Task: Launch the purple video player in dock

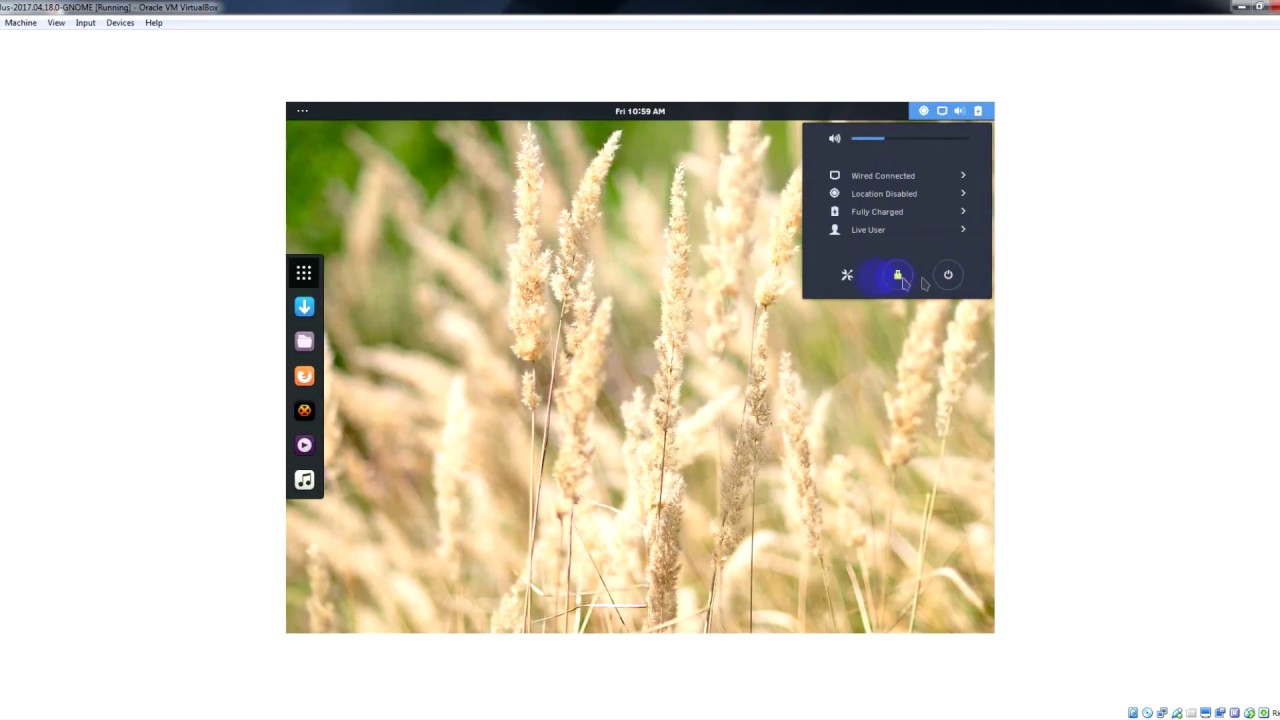Action: [x=304, y=445]
